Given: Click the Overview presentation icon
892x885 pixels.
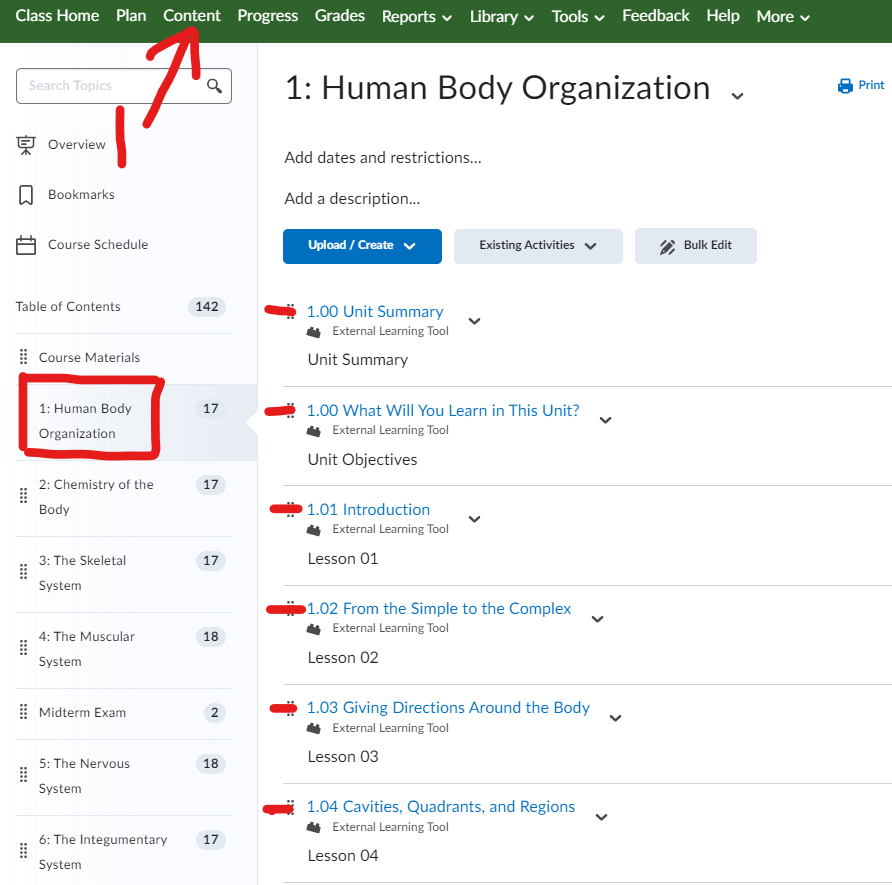Looking at the screenshot, I should point(27,145).
